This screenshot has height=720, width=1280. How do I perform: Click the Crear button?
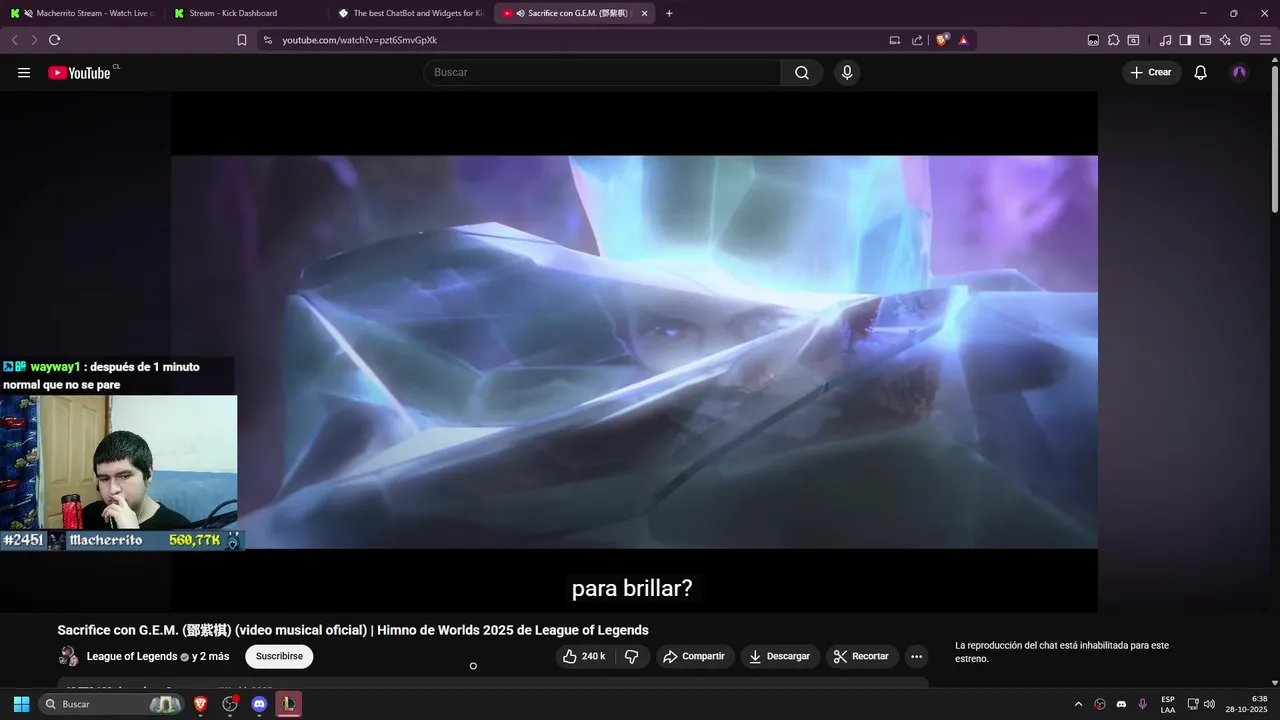click(x=1151, y=72)
